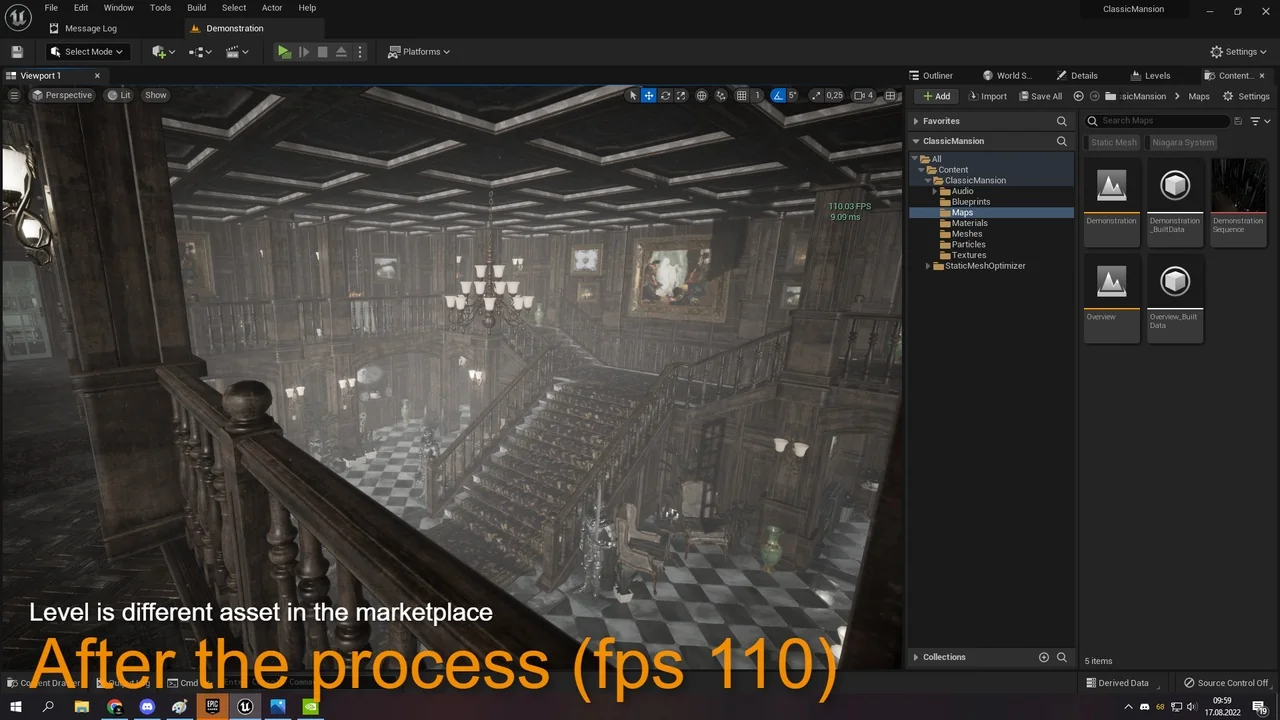Screen dimensions: 1280x720
Task: Open the Select Mode dropdown
Action: coord(87,51)
